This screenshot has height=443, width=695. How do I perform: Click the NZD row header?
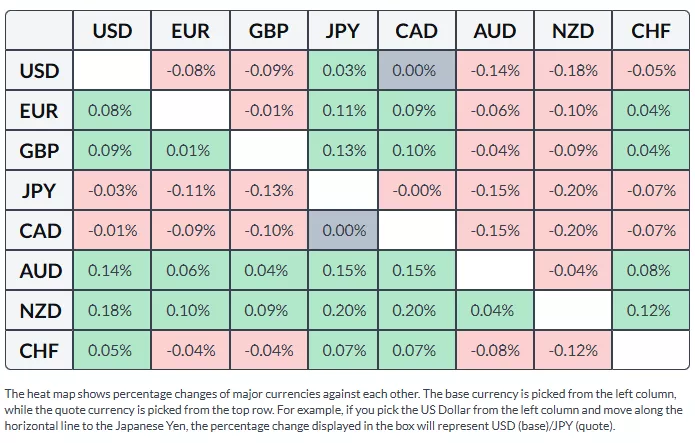[x=40, y=310]
